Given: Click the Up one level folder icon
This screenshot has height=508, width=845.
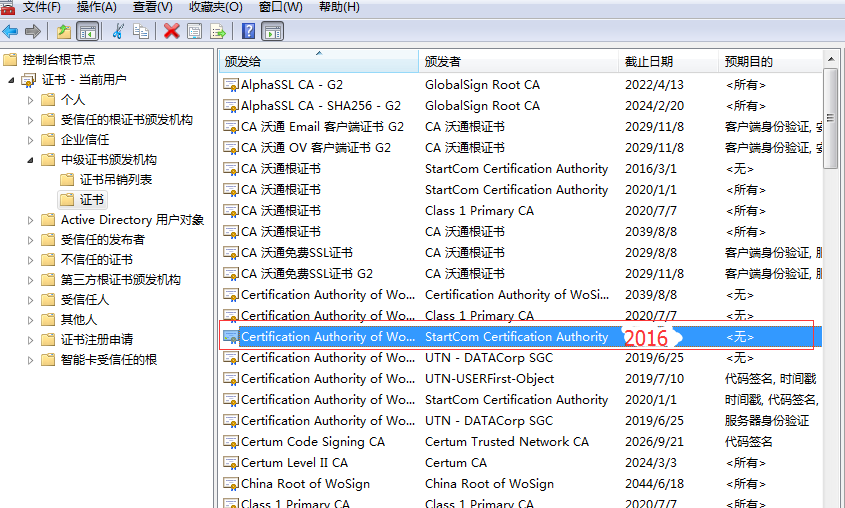Looking at the screenshot, I should tap(64, 31).
